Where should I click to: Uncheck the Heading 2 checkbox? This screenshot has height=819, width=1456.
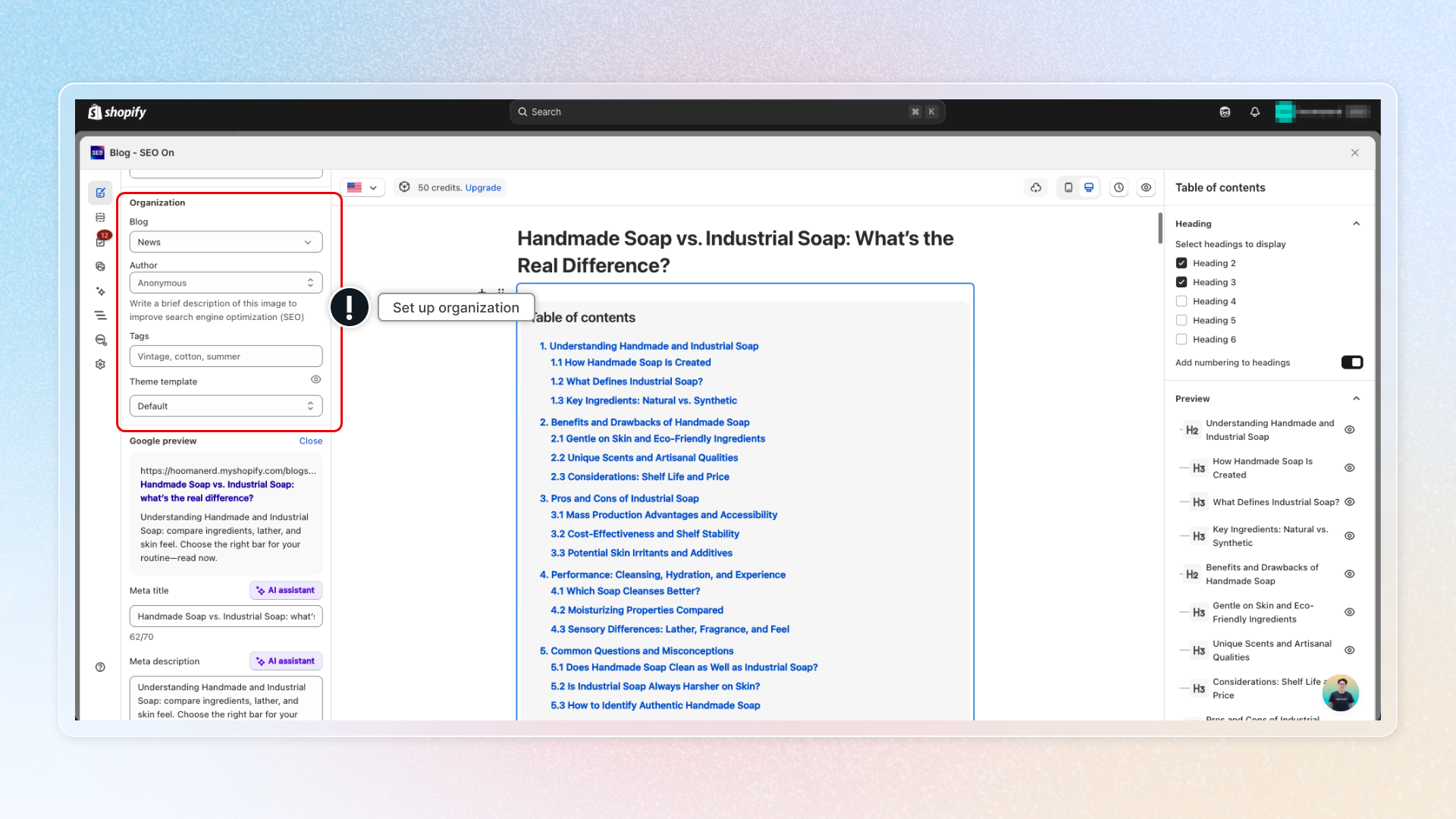(1181, 263)
